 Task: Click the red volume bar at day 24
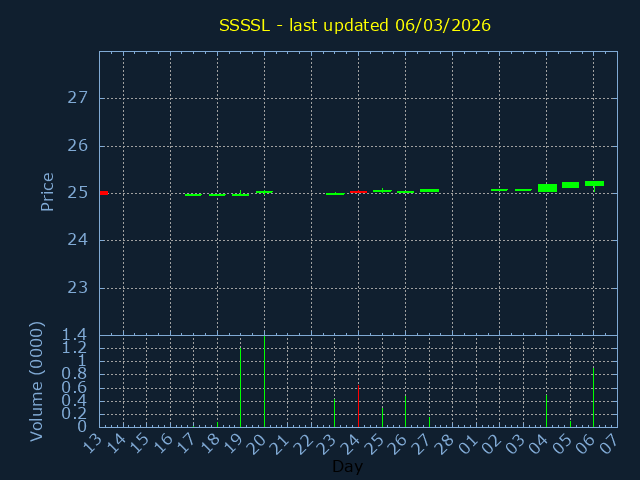pyautogui.click(x=358, y=406)
